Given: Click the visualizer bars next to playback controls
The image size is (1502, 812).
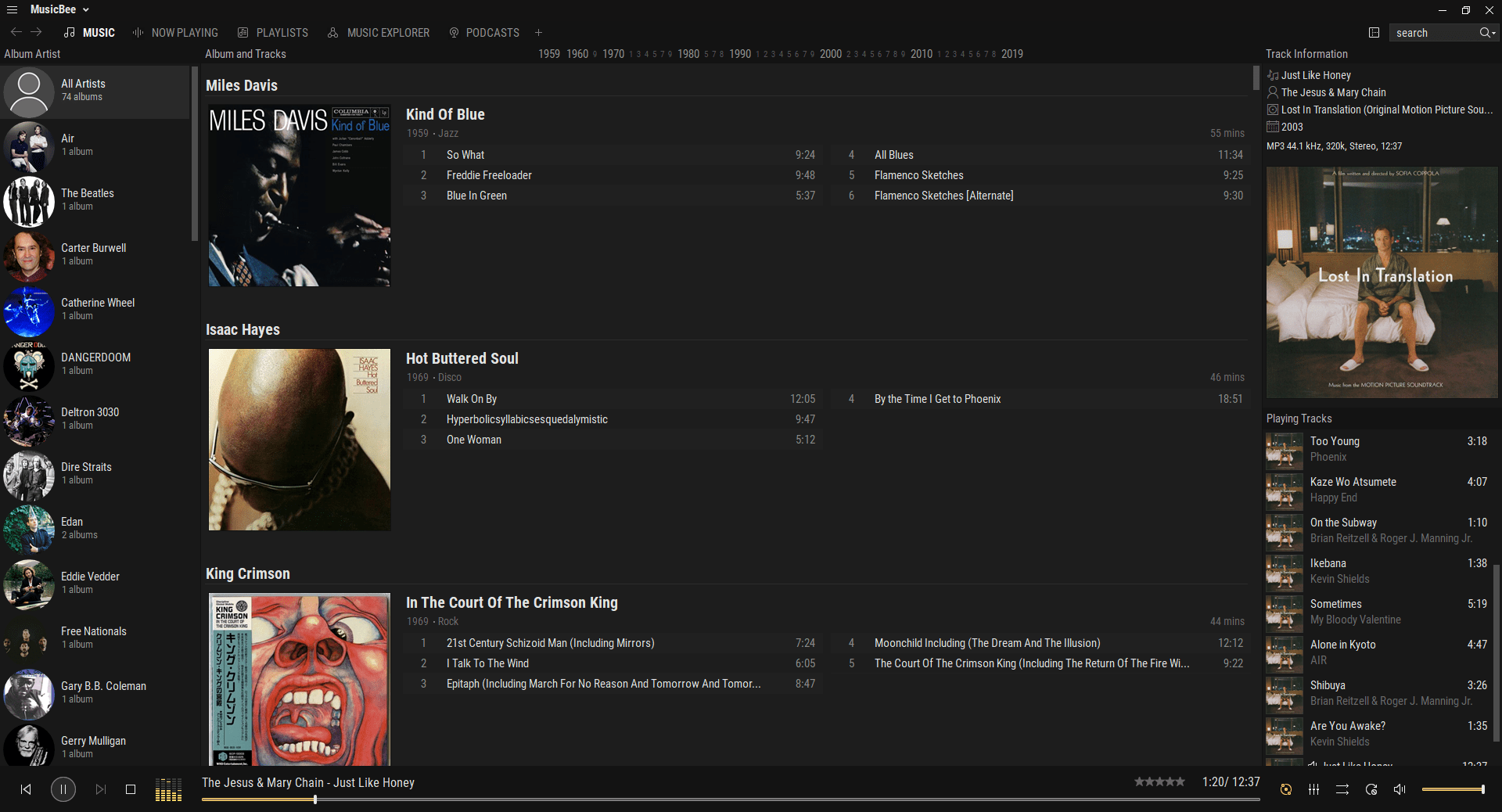Looking at the screenshot, I should 168,789.
